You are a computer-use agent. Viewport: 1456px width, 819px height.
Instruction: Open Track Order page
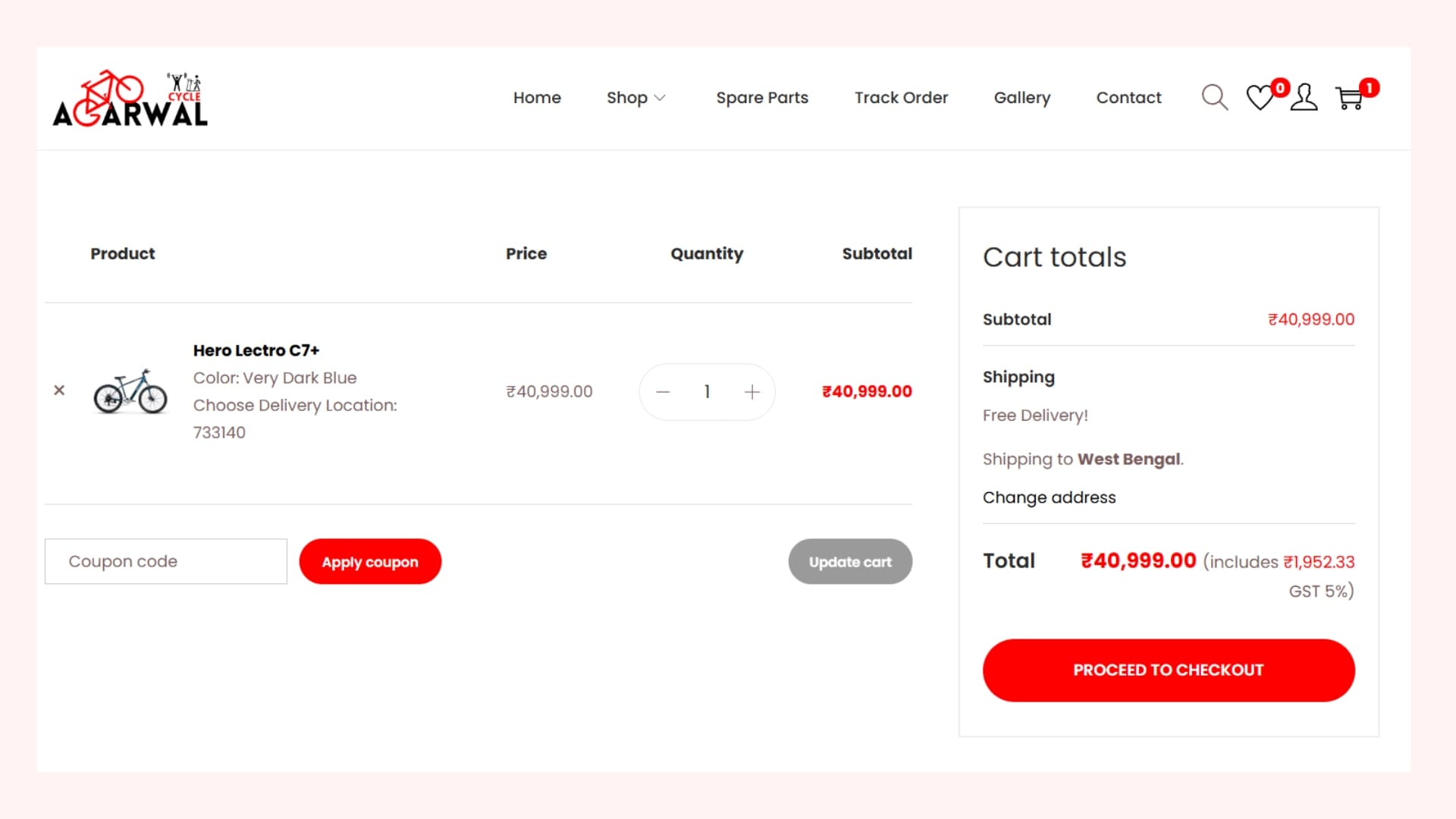tap(901, 98)
